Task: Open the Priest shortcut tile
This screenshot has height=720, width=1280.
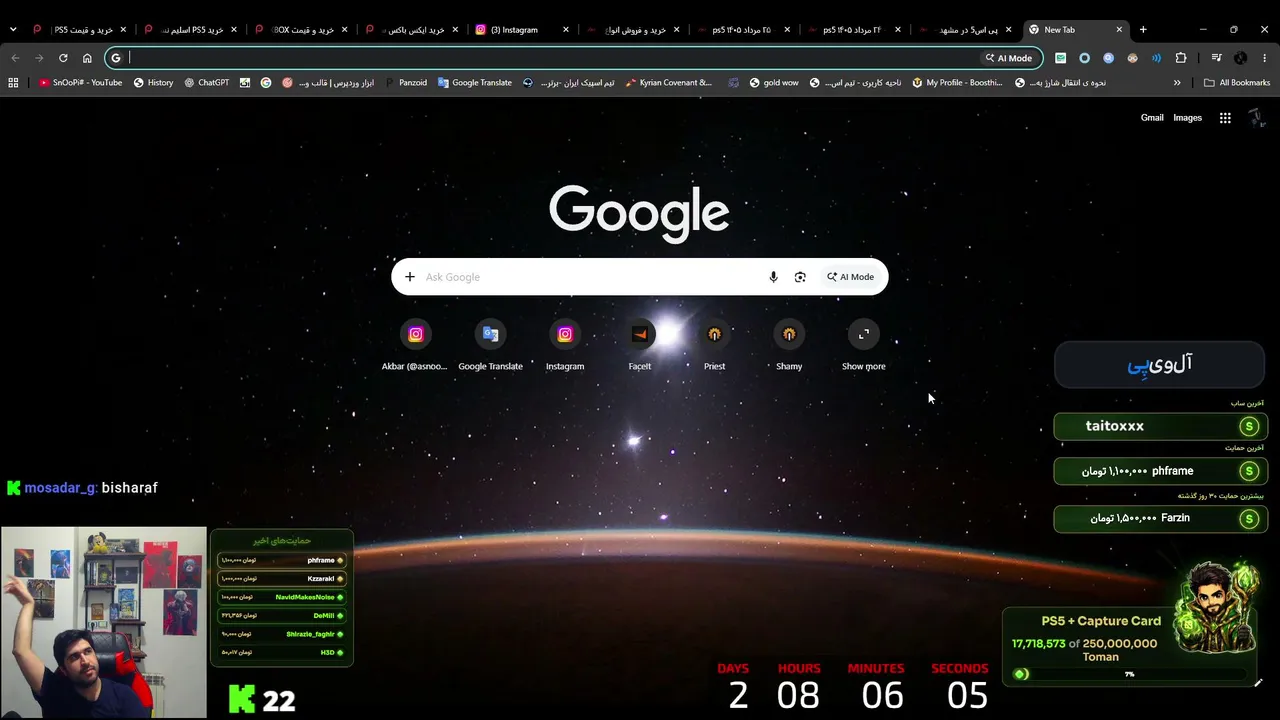Action: coord(714,345)
